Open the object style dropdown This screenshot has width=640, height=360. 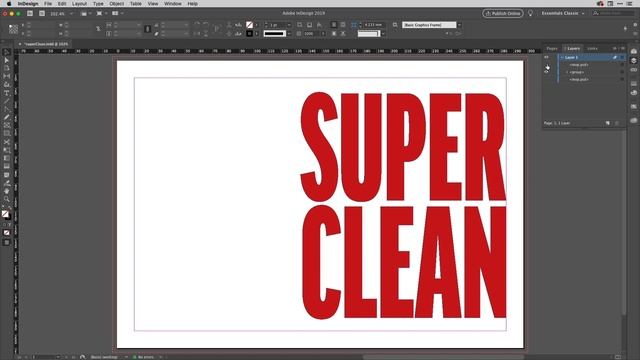[459, 25]
